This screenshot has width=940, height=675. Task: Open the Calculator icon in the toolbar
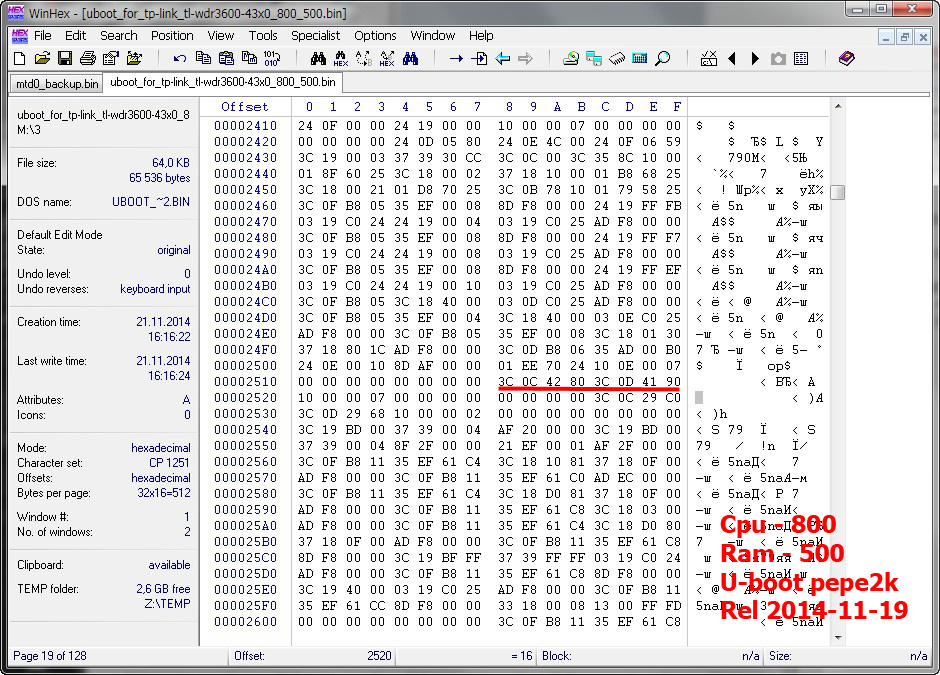[640, 59]
